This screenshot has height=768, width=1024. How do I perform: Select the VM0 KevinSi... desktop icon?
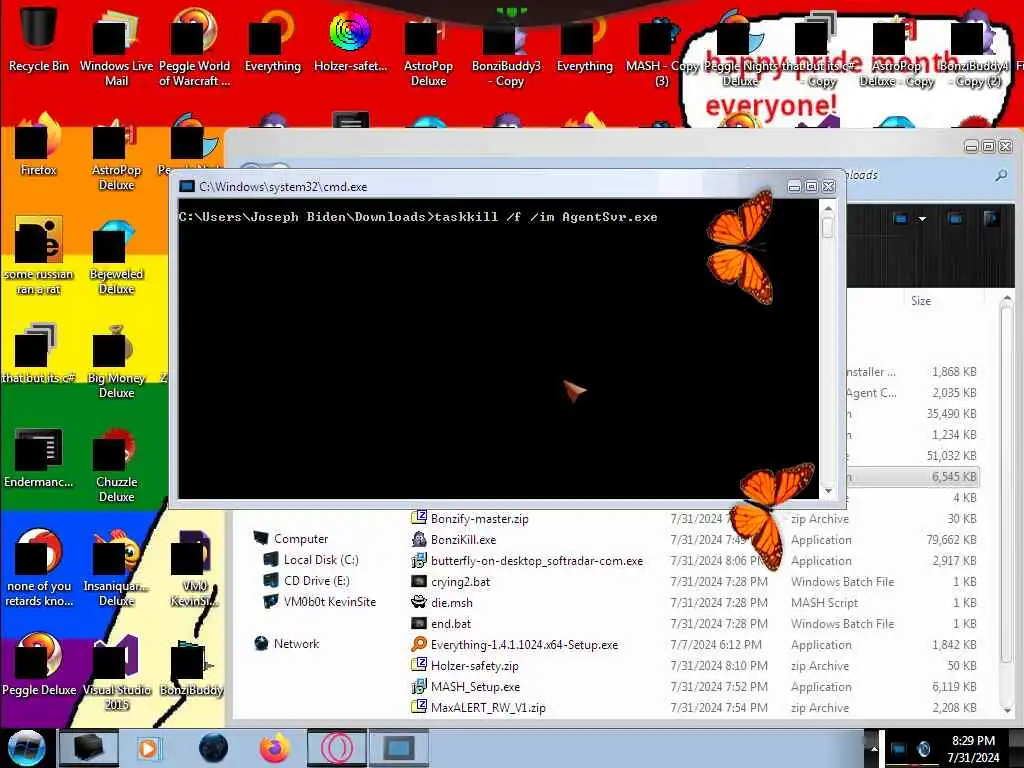click(194, 568)
